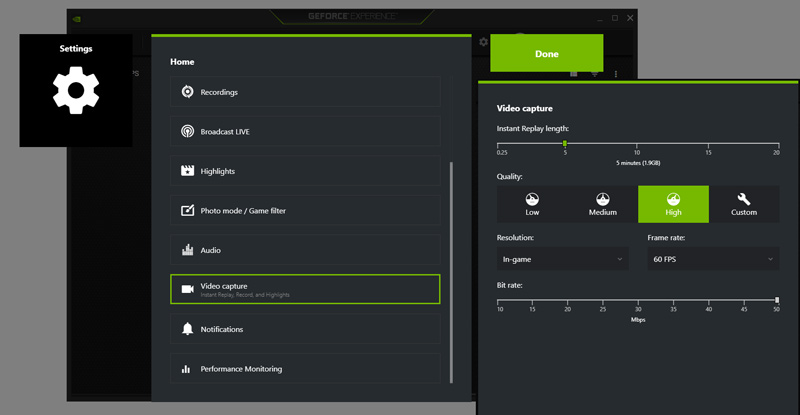Open the Resolution In-game dropdown
The height and width of the screenshot is (415, 800).
[x=563, y=259]
